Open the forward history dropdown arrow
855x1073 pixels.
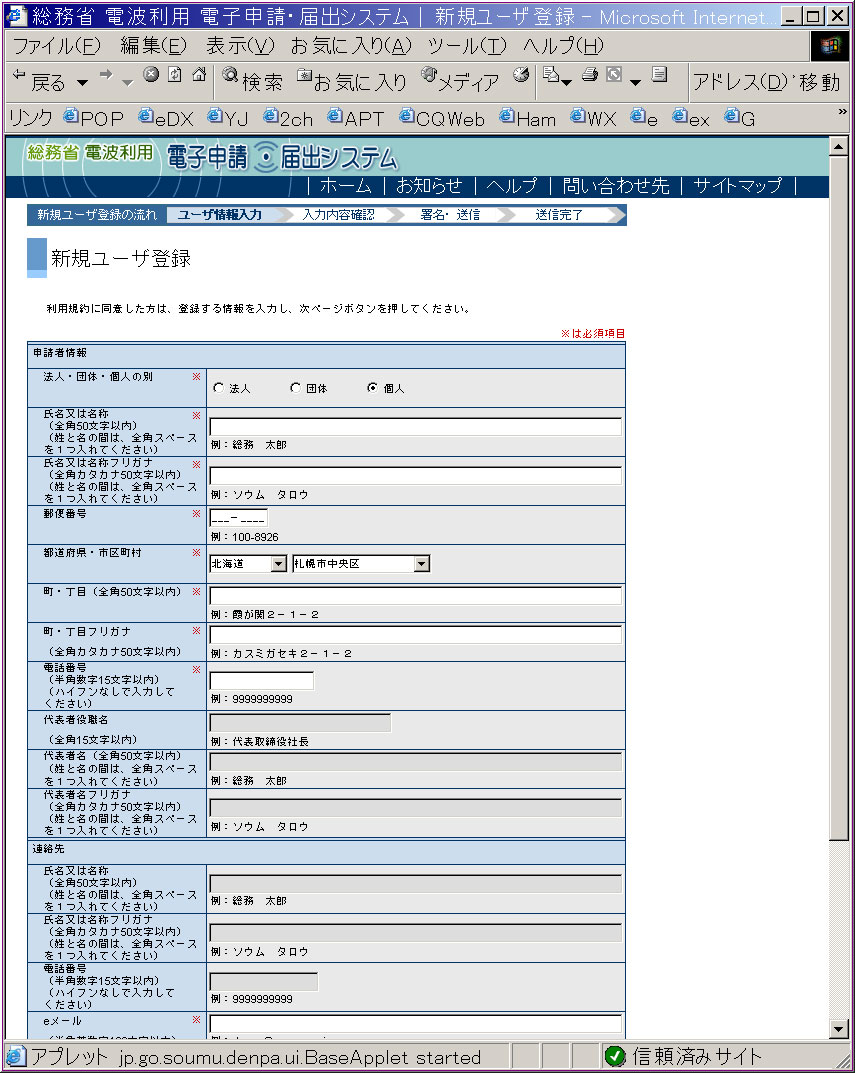tap(127, 83)
